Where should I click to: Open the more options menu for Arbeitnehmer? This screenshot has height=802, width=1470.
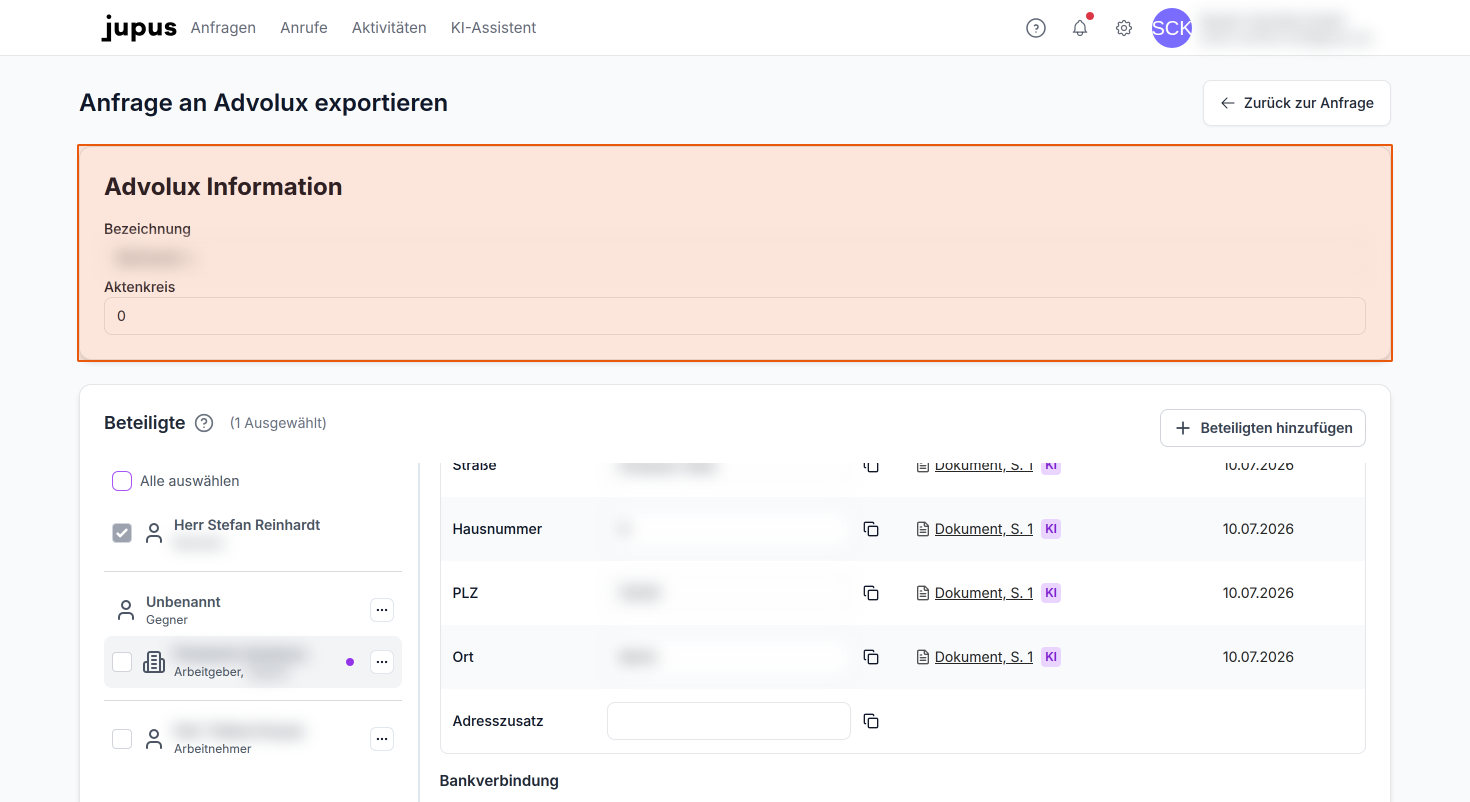click(382, 739)
